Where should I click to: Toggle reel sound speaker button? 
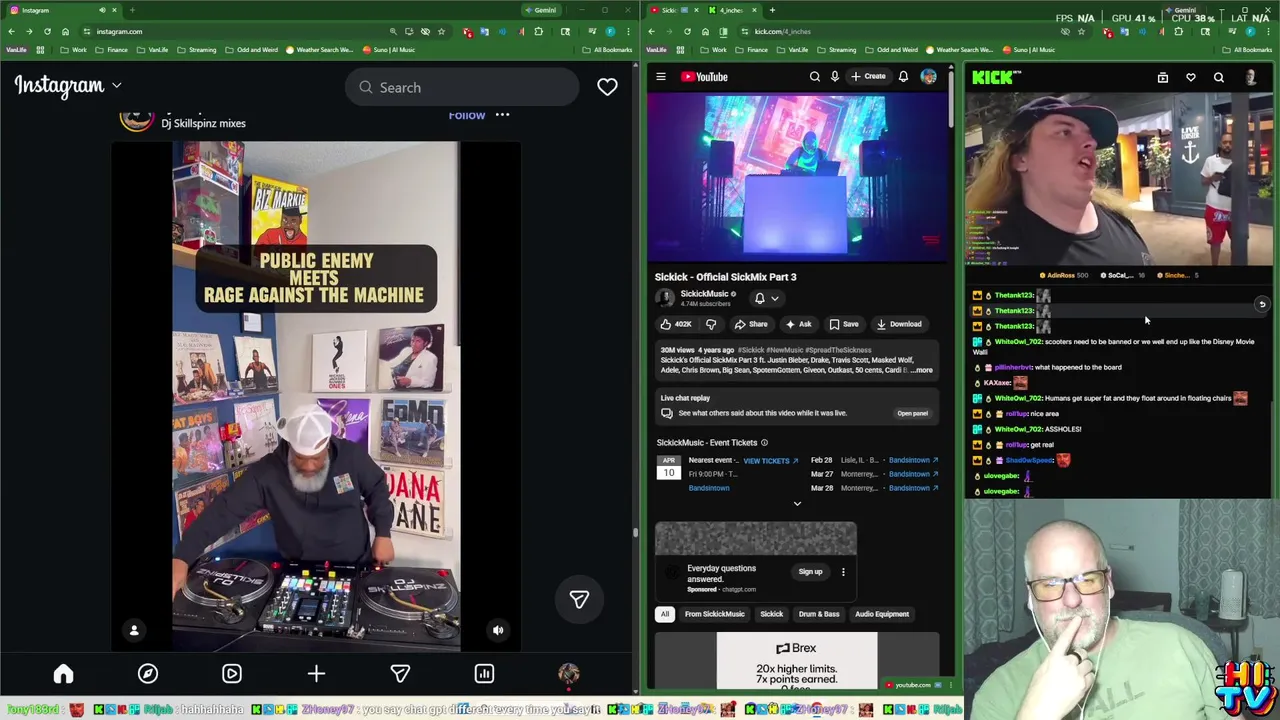(498, 630)
